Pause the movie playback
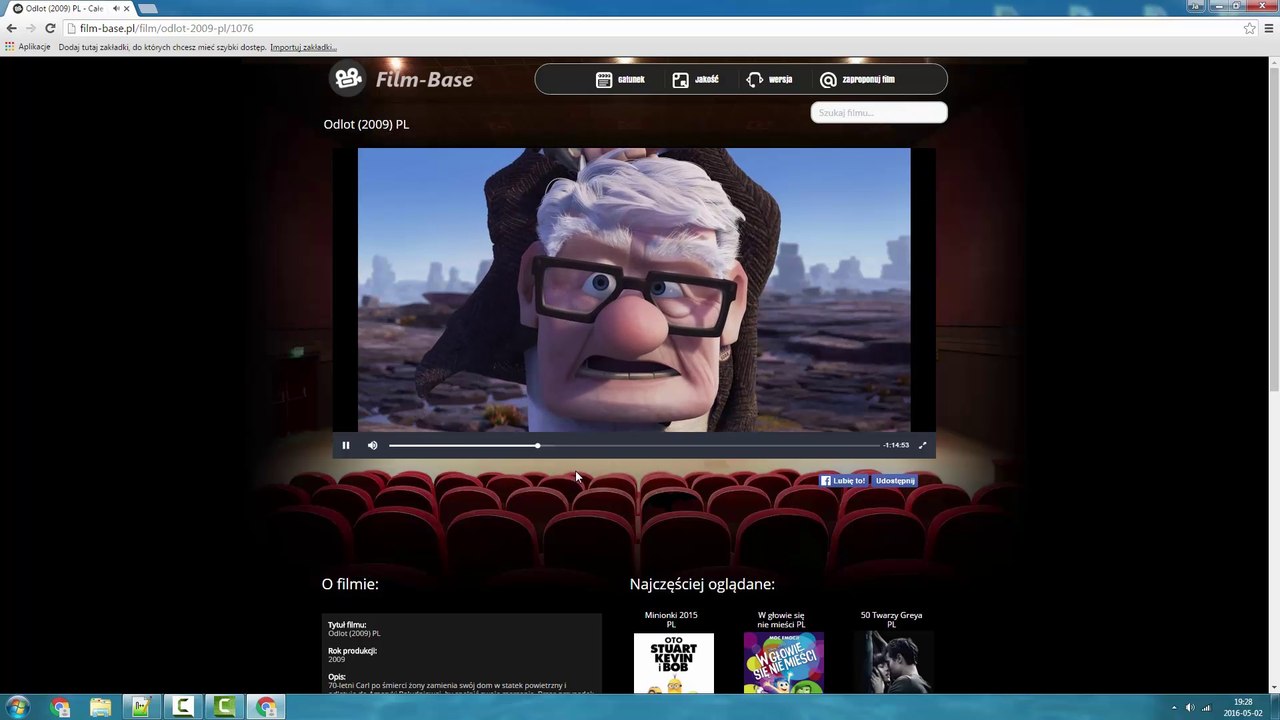Viewport: 1280px width, 720px height. pos(346,445)
